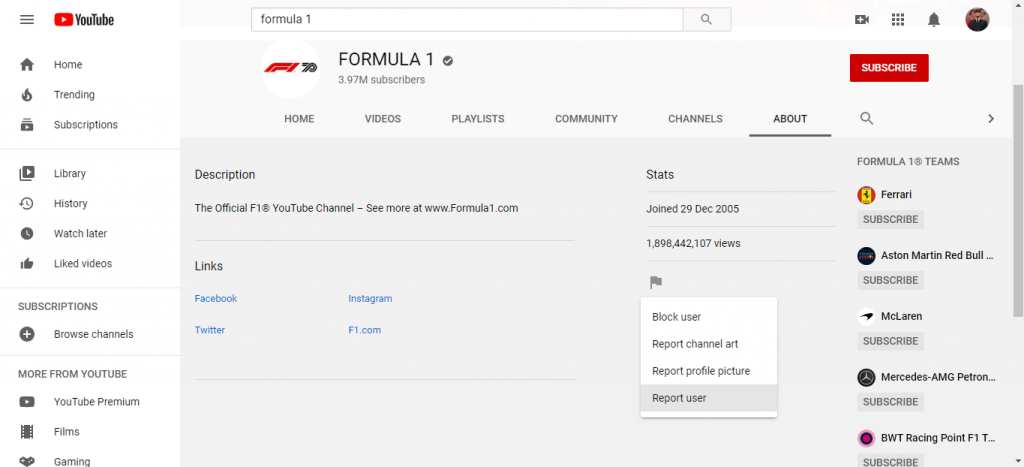Open the Twitter link
The image size is (1024, 467).
point(210,330)
